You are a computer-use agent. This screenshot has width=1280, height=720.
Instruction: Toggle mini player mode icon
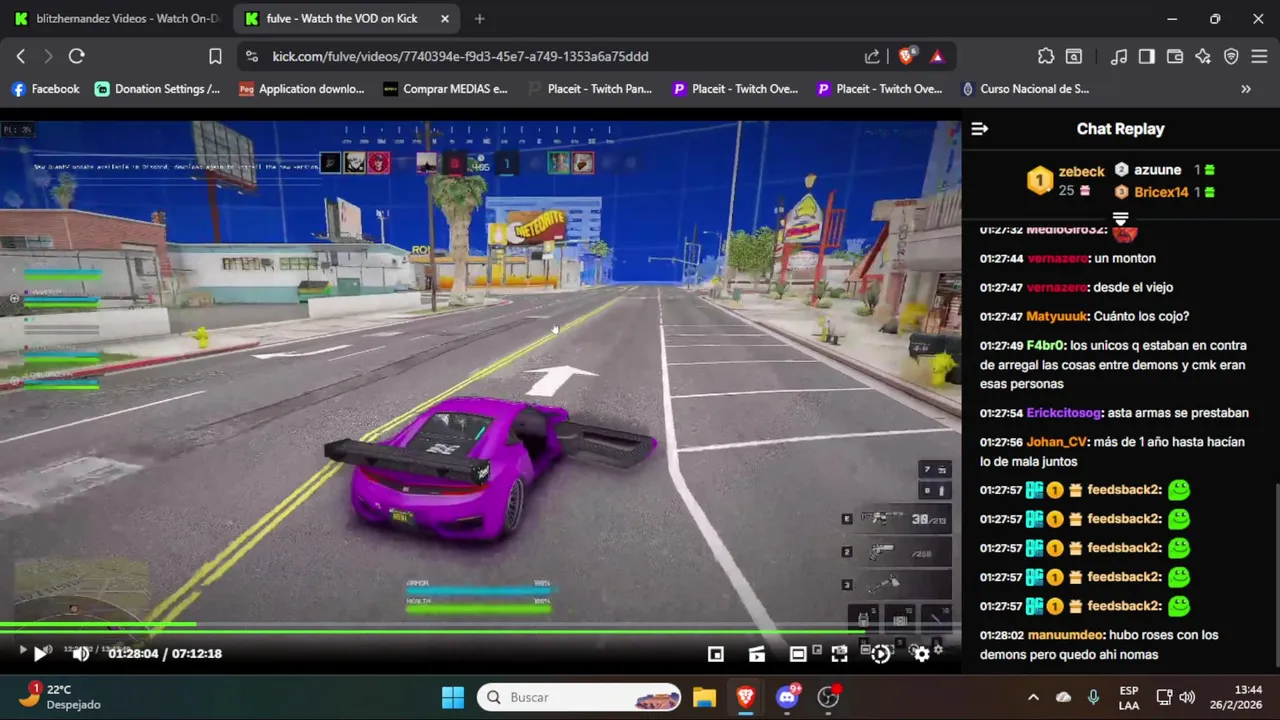click(x=715, y=653)
